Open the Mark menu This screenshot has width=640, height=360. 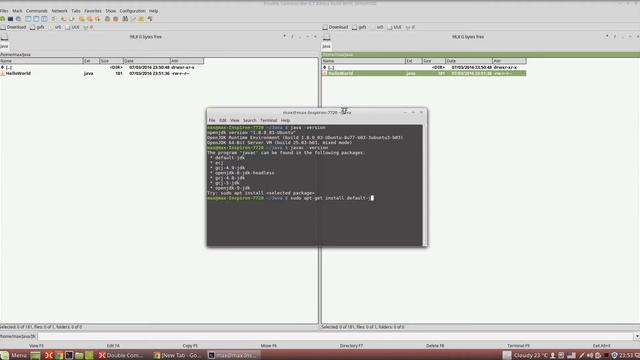point(17,11)
